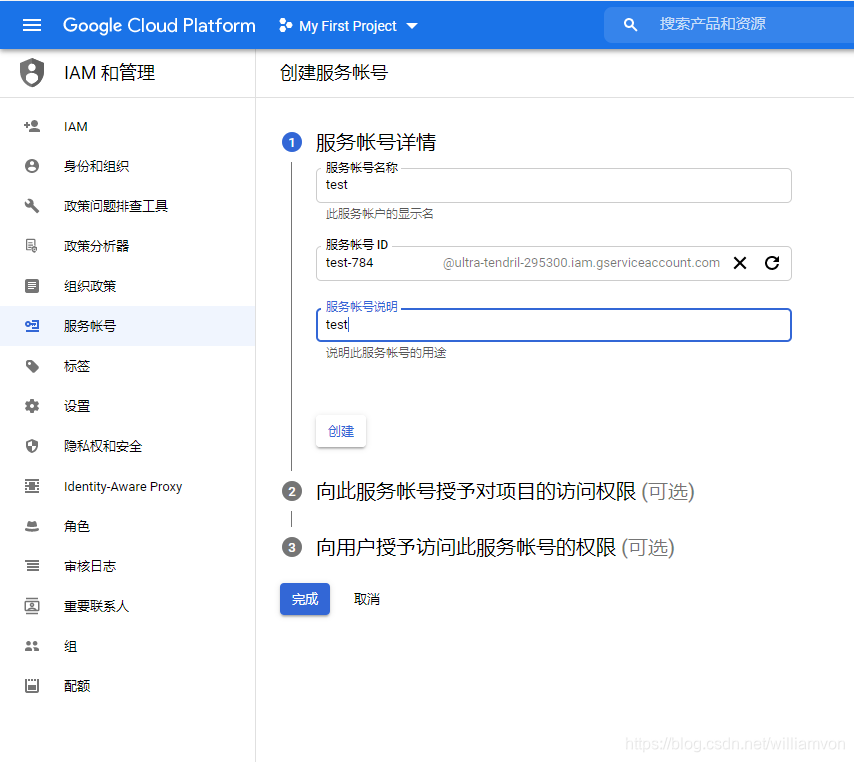Open 隐私权和安全 in the sidebar
The height and width of the screenshot is (762, 854).
point(127,446)
